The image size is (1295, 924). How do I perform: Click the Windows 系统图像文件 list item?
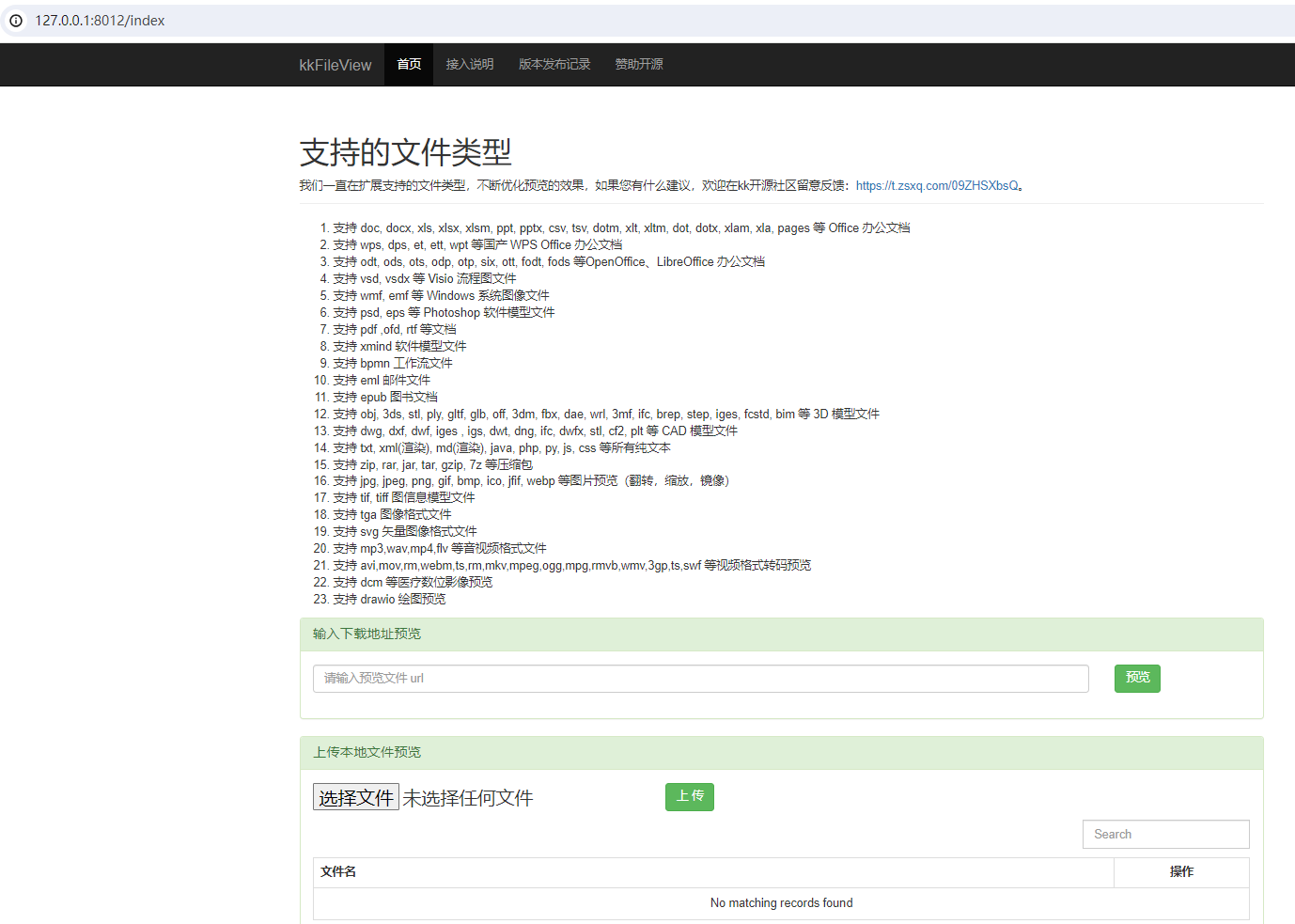(x=441, y=296)
